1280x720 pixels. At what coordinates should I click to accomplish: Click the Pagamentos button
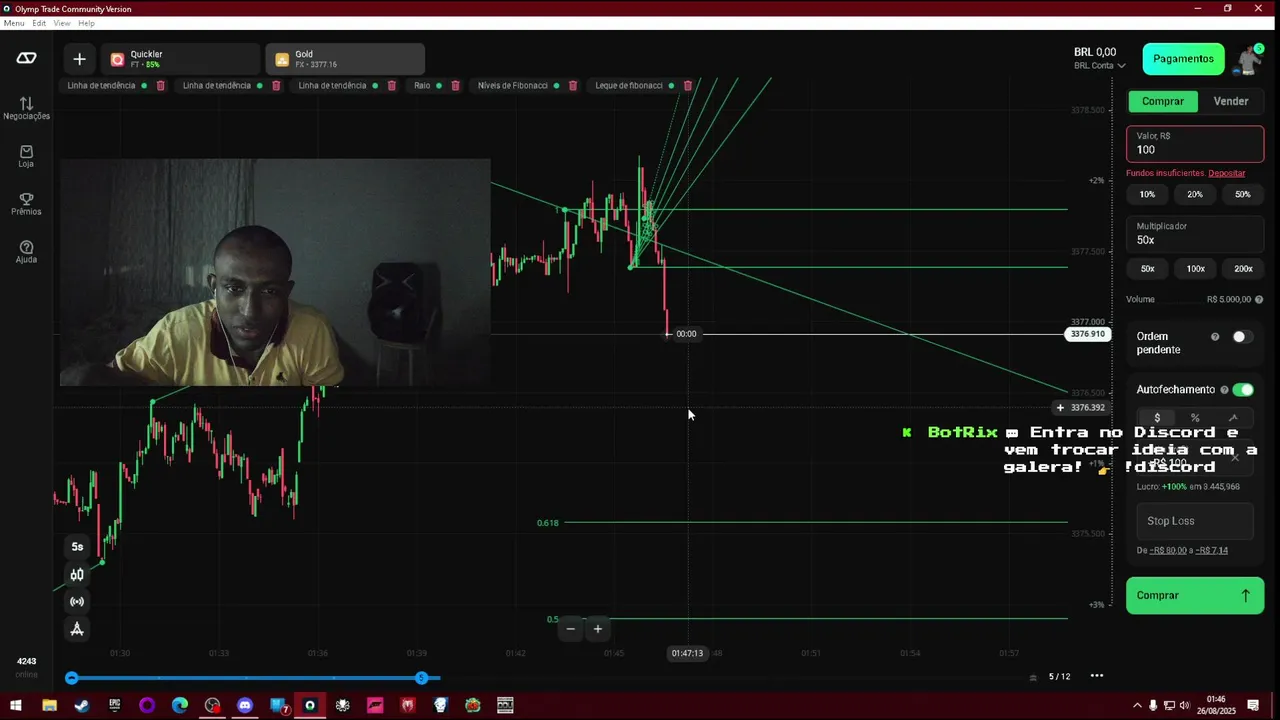coord(1183,59)
